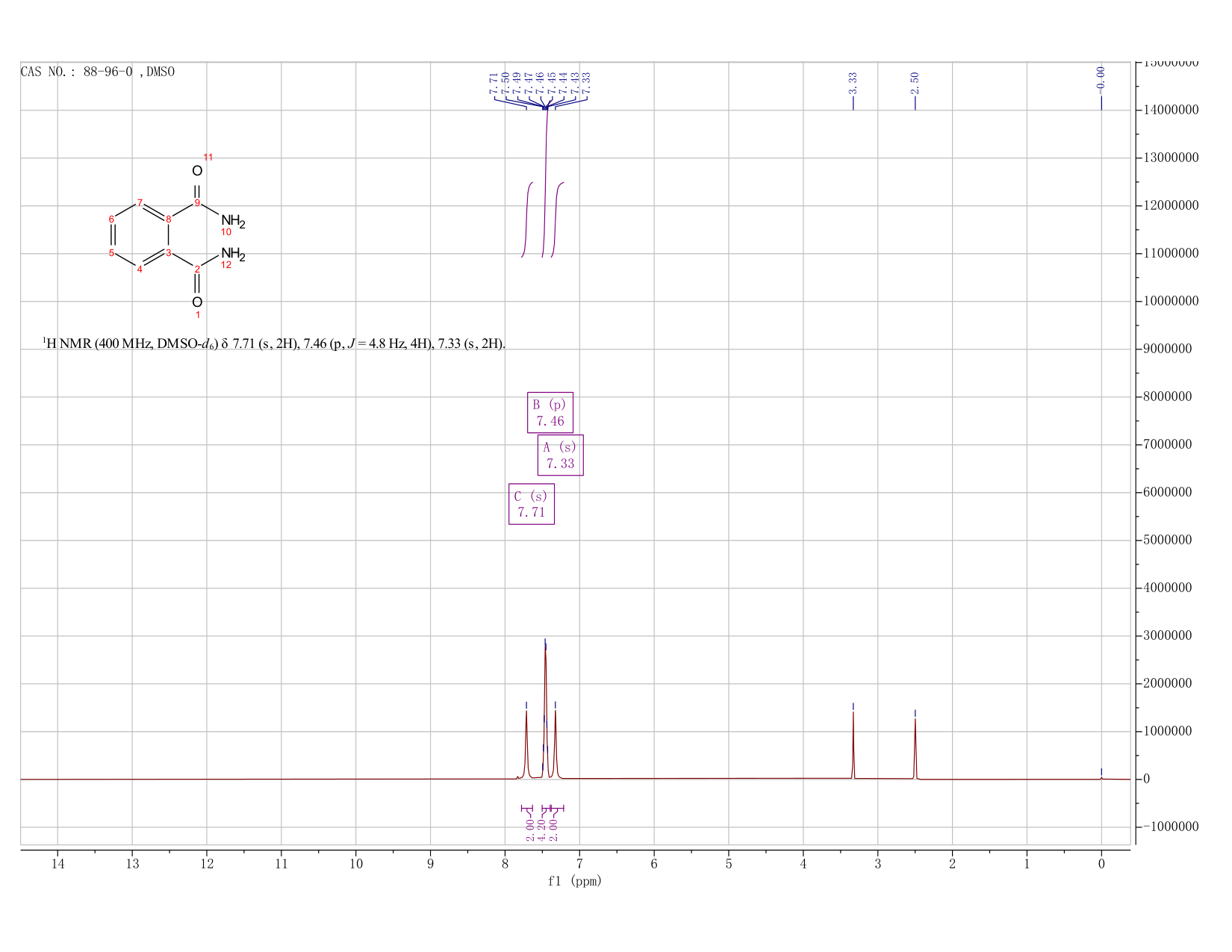Image resolution: width=1232 pixels, height=952 pixels.
Task: Select the 1H NMR description text line
Action: click(274, 343)
